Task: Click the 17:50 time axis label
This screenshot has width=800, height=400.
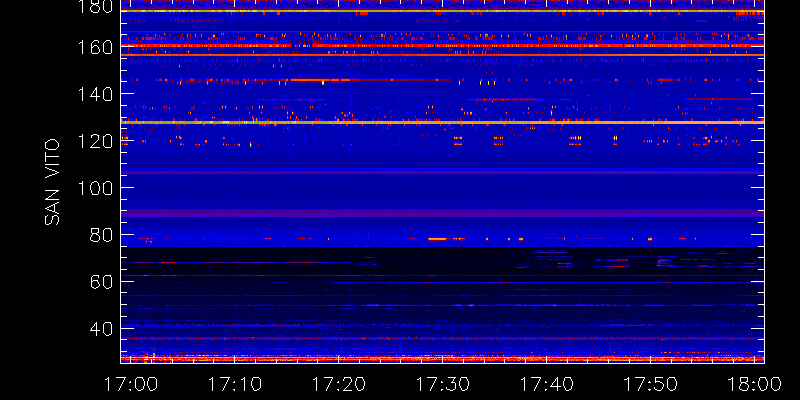Action: (x=649, y=384)
